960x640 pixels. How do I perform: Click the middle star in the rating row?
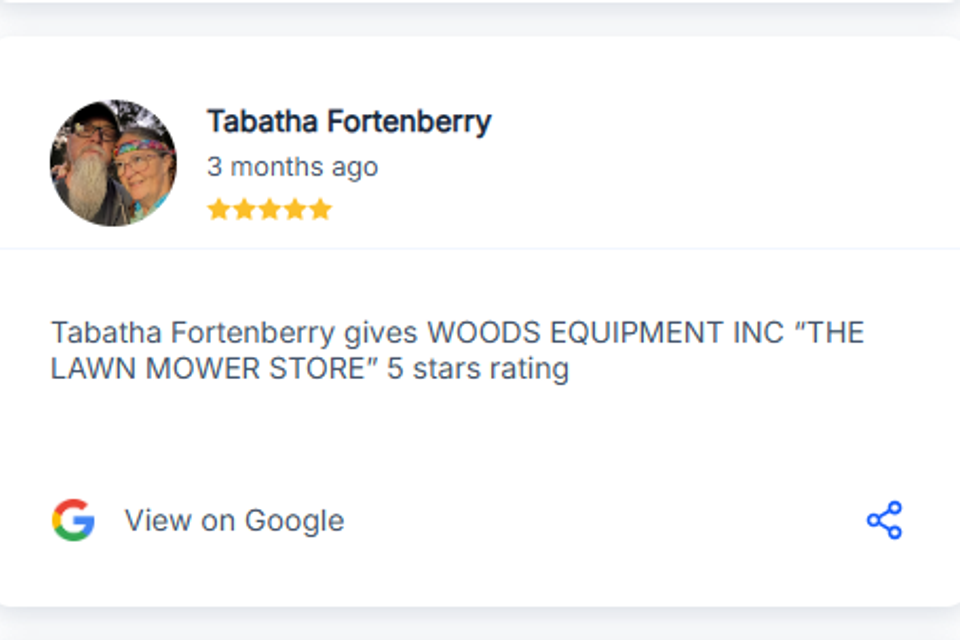tap(269, 208)
